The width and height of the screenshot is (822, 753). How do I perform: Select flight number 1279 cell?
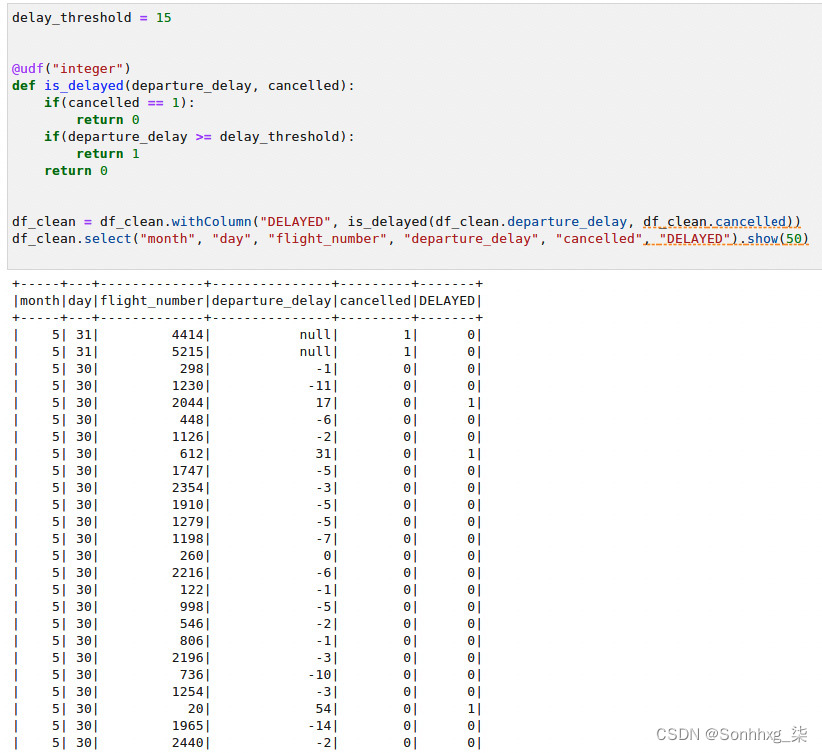[188, 522]
